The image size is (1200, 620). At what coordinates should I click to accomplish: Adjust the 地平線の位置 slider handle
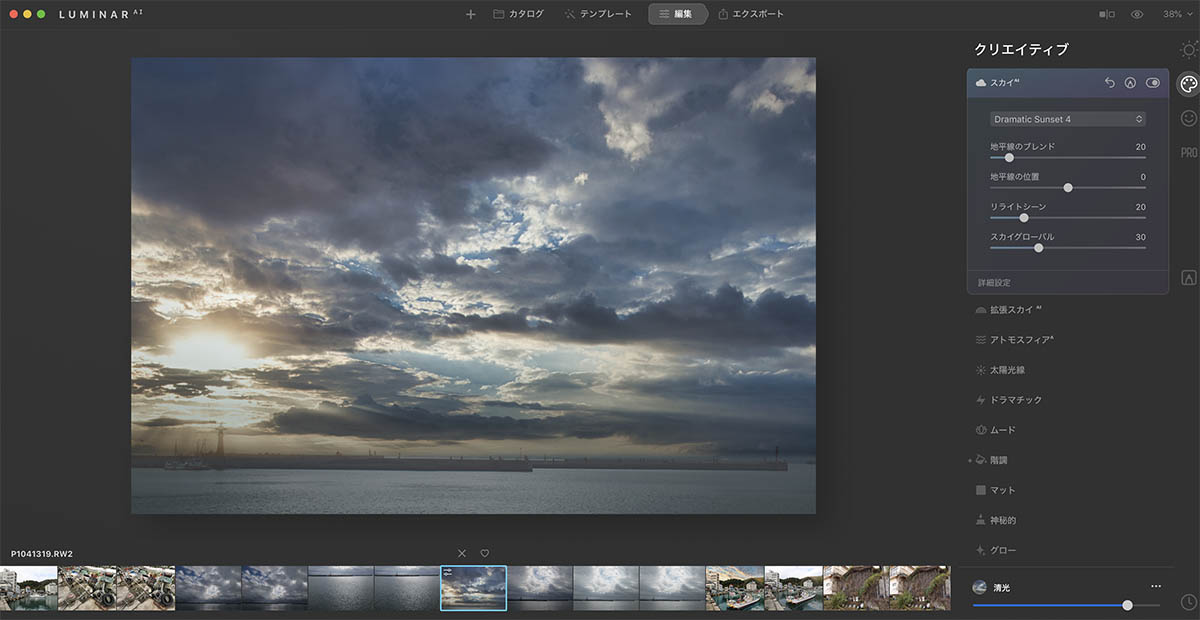click(1068, 187)
